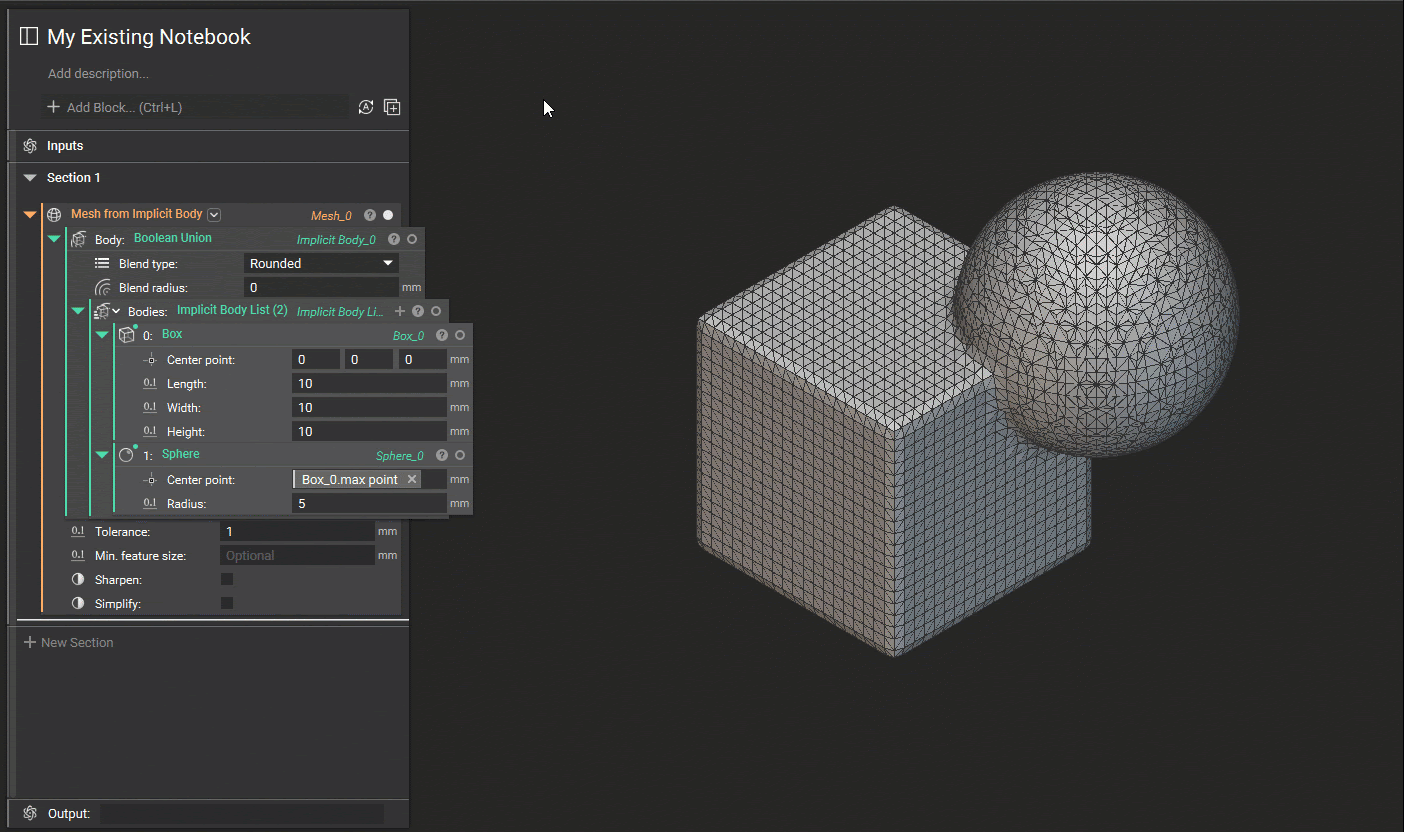Image resolution: width=1404 pixels, height=832 pixels.
Task: Open help for the Mesh_0 block
Action: 370,215
